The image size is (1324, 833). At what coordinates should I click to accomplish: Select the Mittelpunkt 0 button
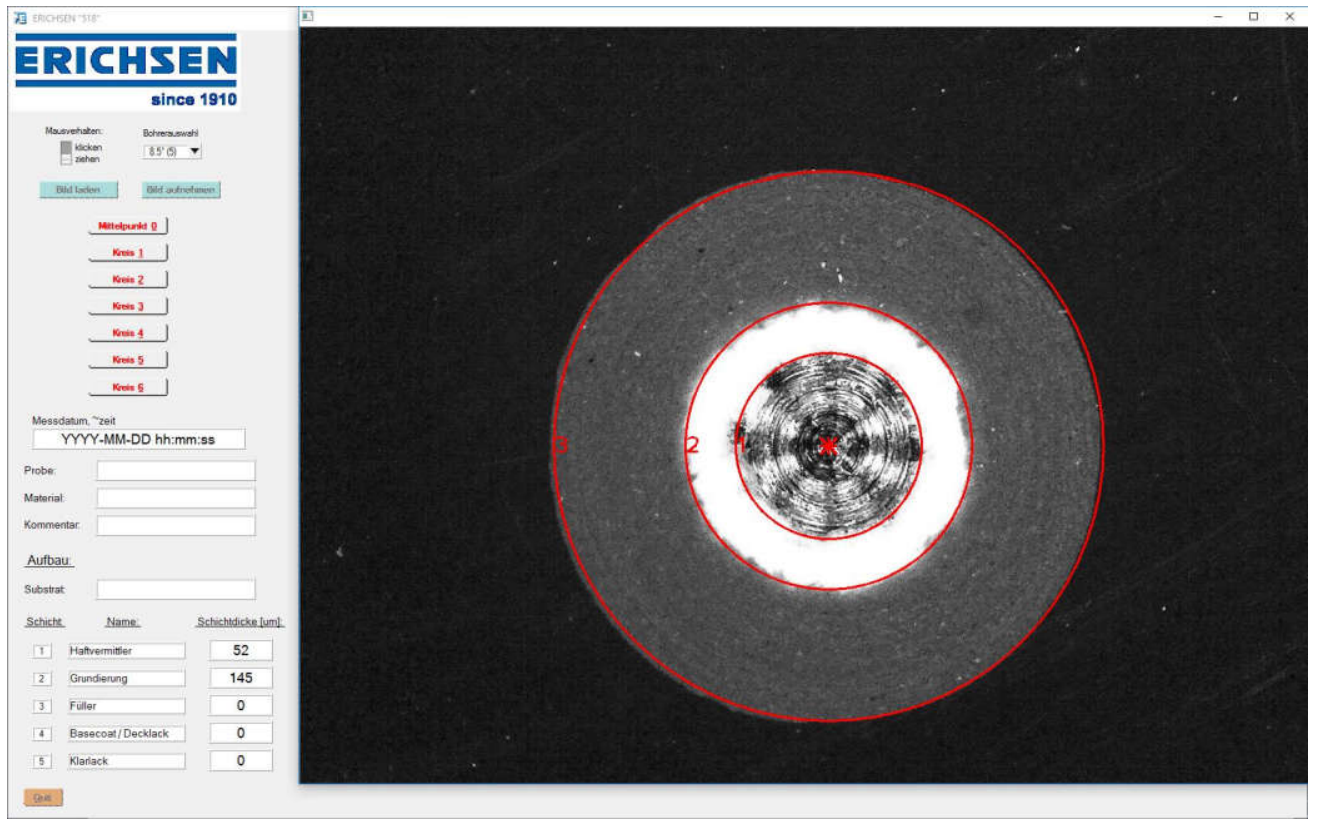coord(127,226)
